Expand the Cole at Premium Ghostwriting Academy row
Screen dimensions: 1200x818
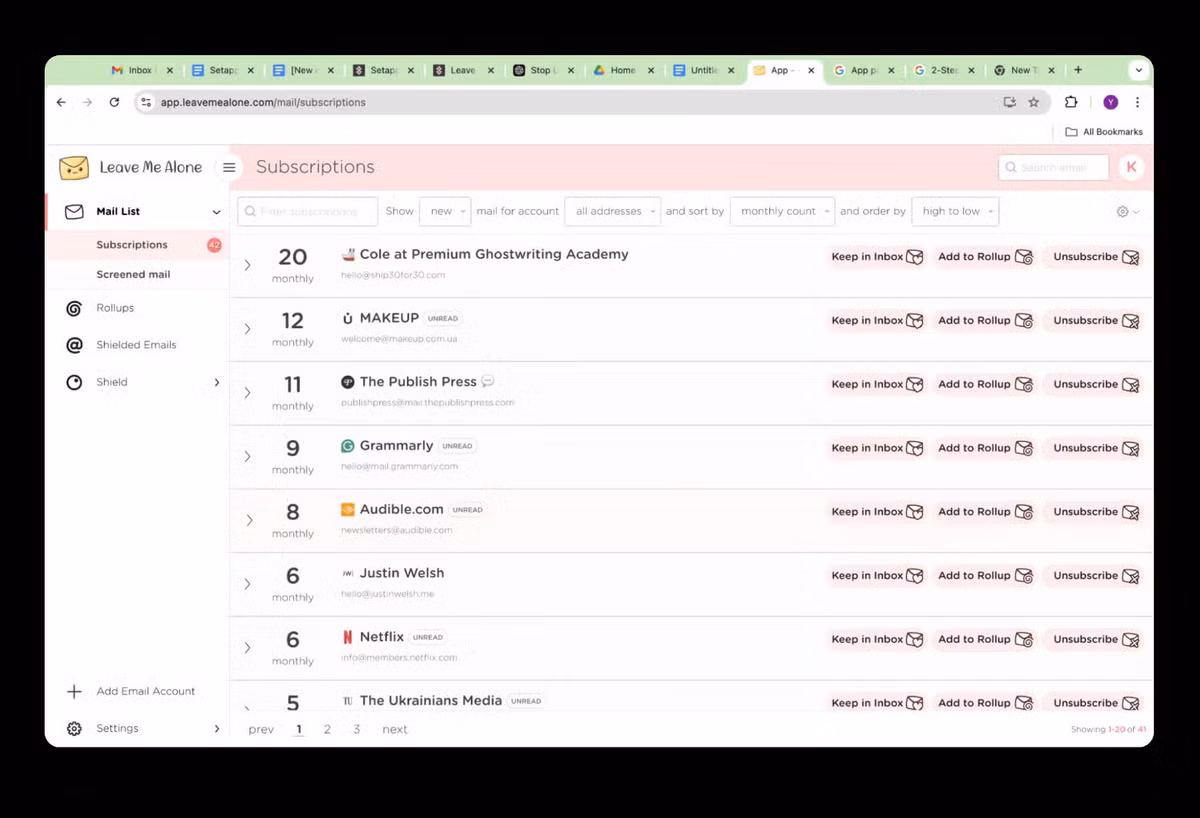pyautogui.click(x=248, y=264)
